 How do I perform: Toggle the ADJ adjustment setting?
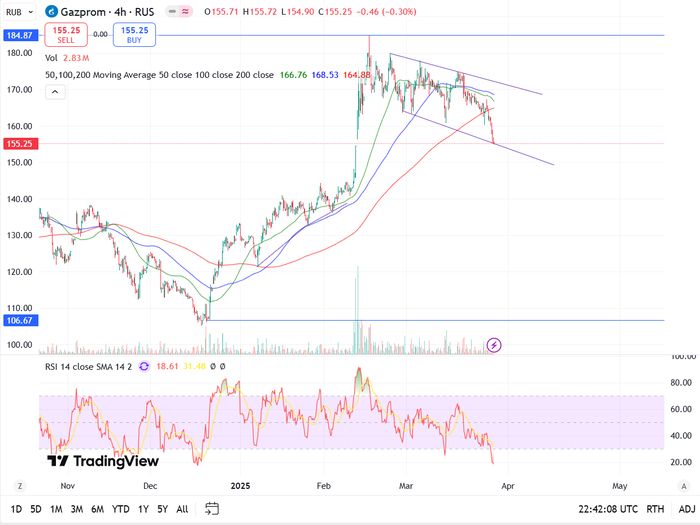(x=687, y=509)
